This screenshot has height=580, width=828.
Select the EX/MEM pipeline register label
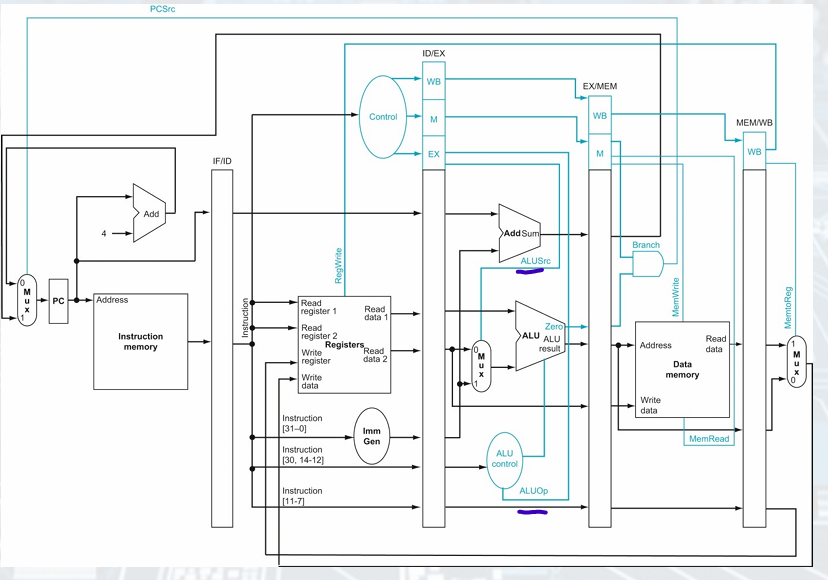pyautogui.click(x=600, y=86)
